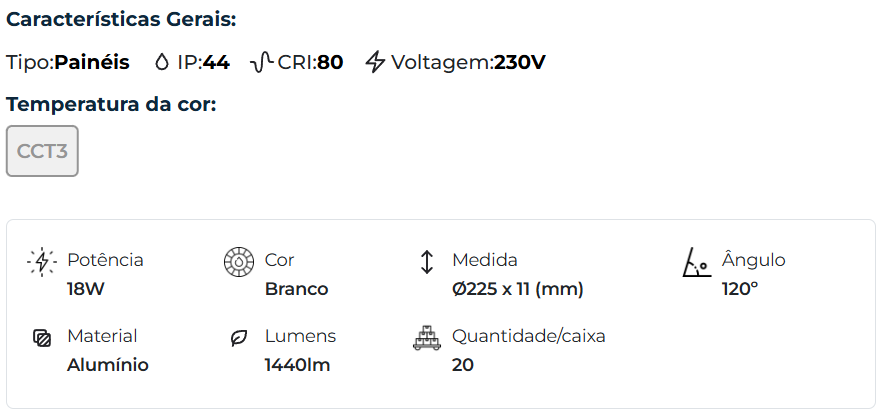Click the Cor color wheel icon

pos(239,262)
